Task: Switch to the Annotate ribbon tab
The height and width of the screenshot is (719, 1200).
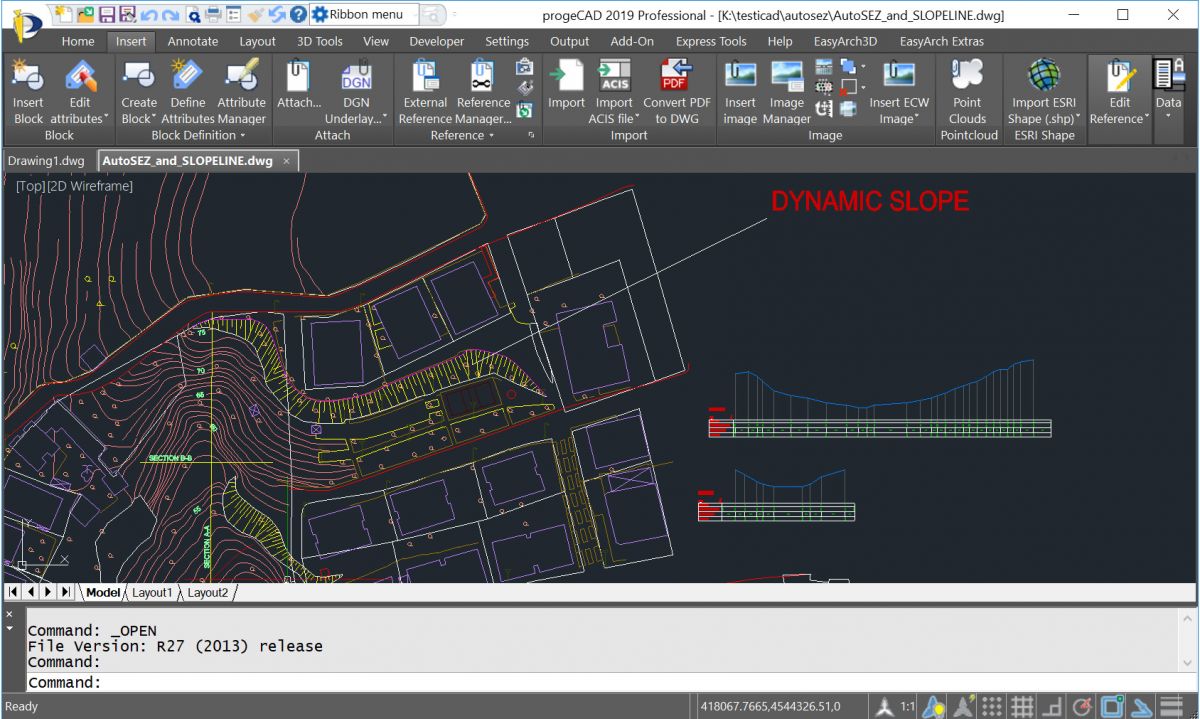Action: (192, 41)
